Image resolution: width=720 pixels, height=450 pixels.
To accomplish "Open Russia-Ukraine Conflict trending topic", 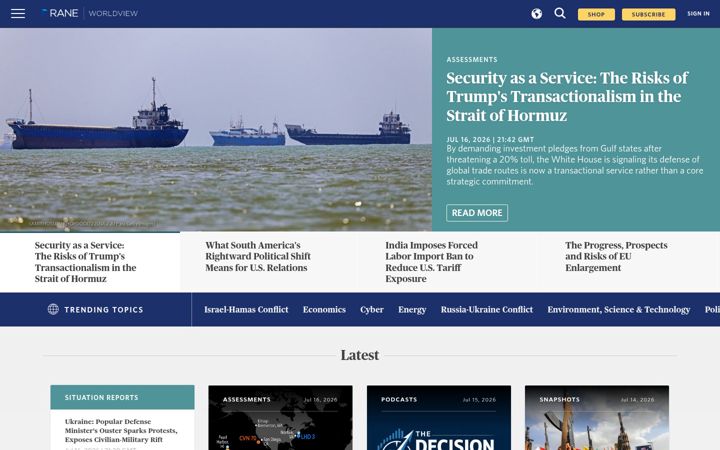I will coord(487,309).
